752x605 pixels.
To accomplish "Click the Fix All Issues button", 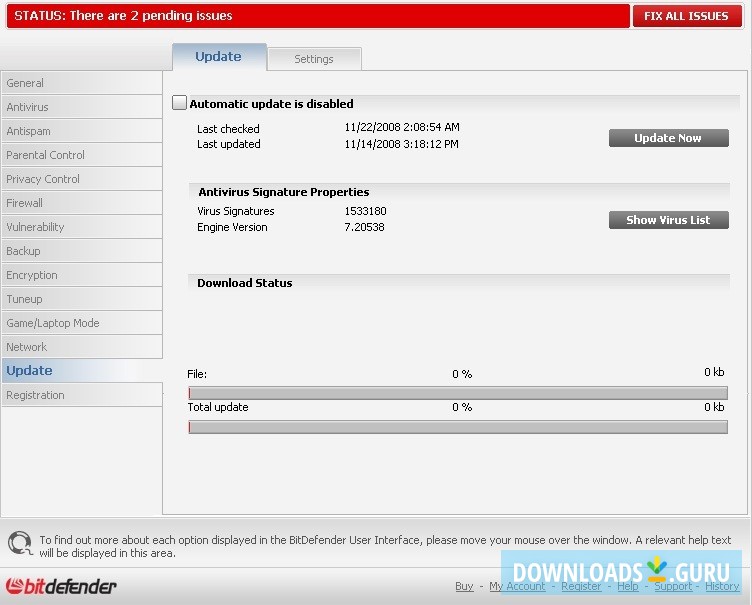I will pos(687,16).
